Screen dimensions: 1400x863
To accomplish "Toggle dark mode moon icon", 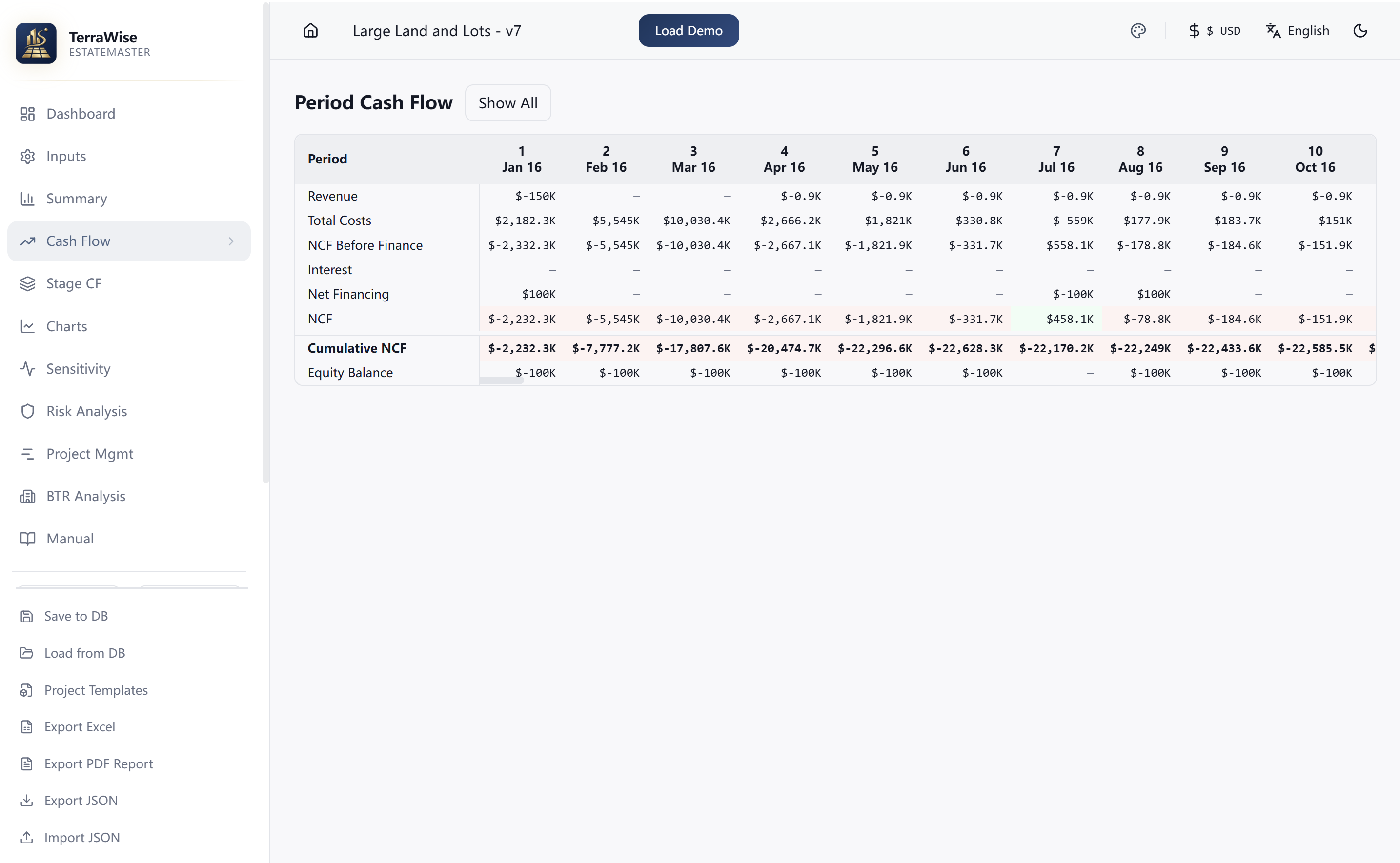I will 1360,31.
